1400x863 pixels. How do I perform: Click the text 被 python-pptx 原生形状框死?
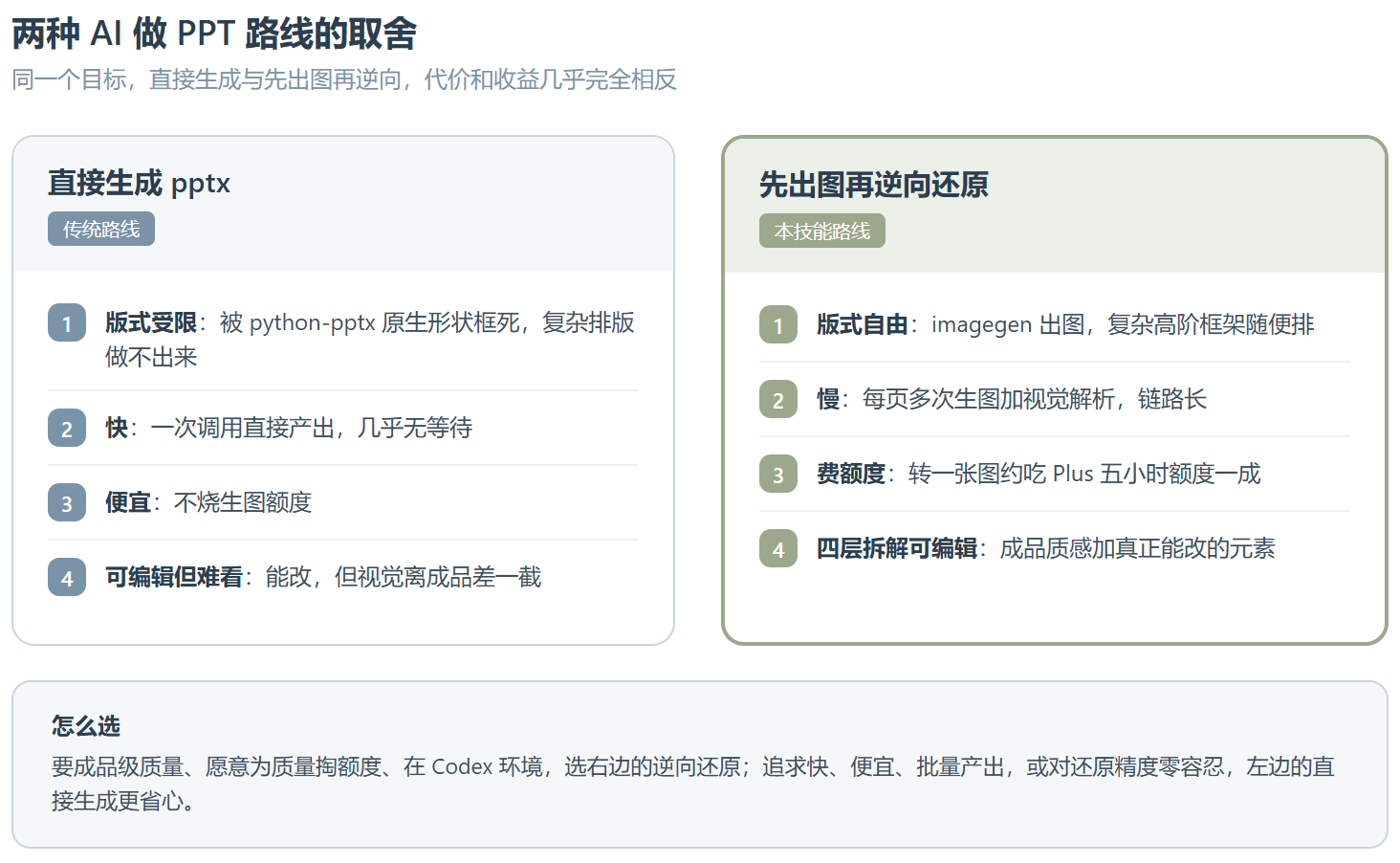(x=369, y=322)
